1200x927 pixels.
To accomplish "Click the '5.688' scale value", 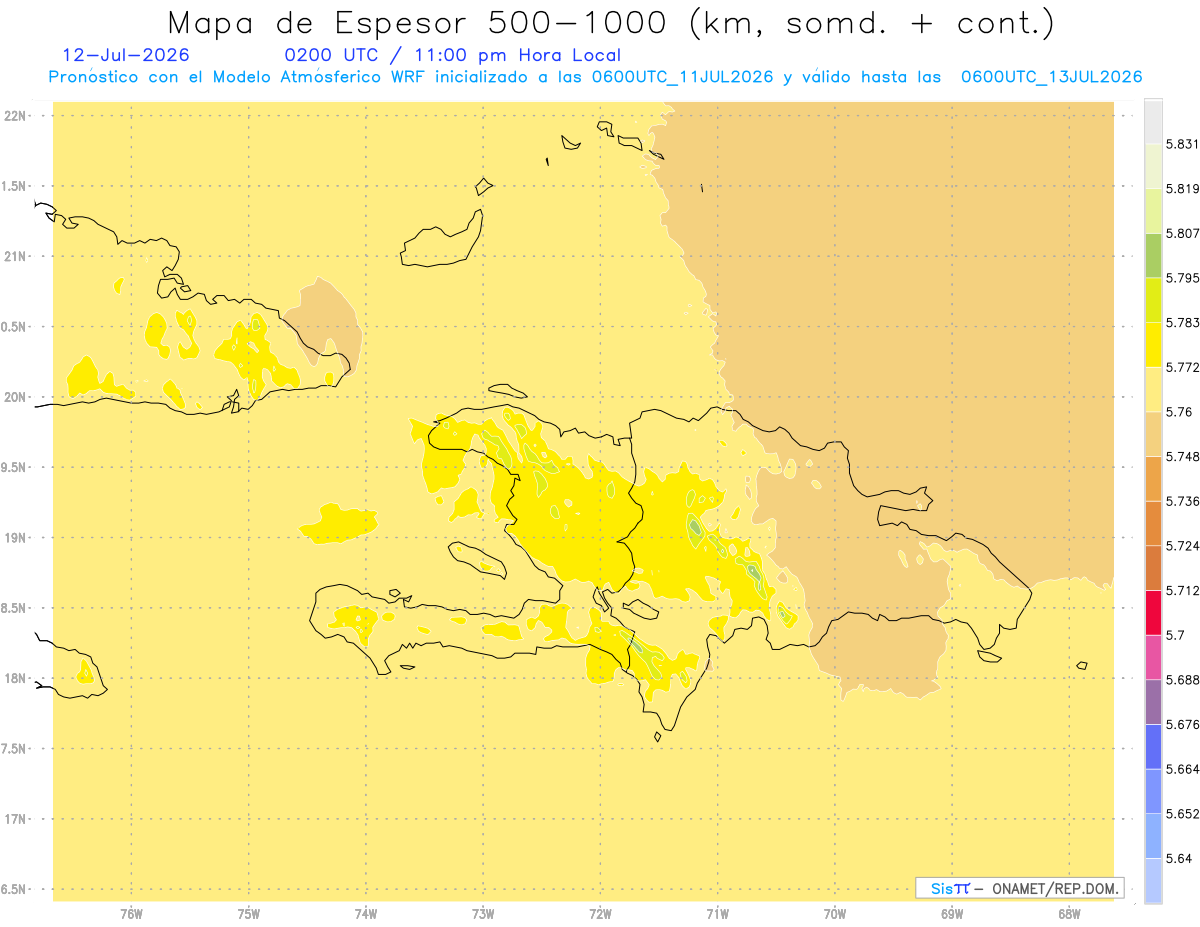I will point(1182,680).
